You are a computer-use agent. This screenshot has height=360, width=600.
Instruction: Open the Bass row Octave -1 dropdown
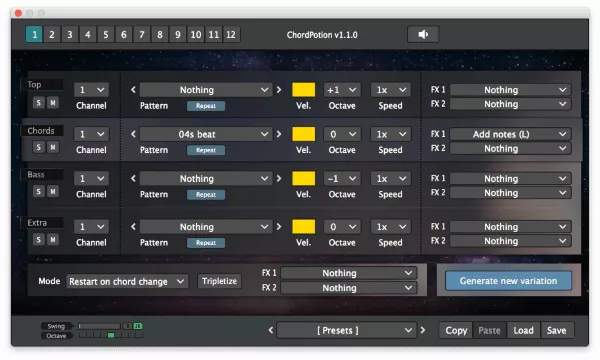coord(342,179)
